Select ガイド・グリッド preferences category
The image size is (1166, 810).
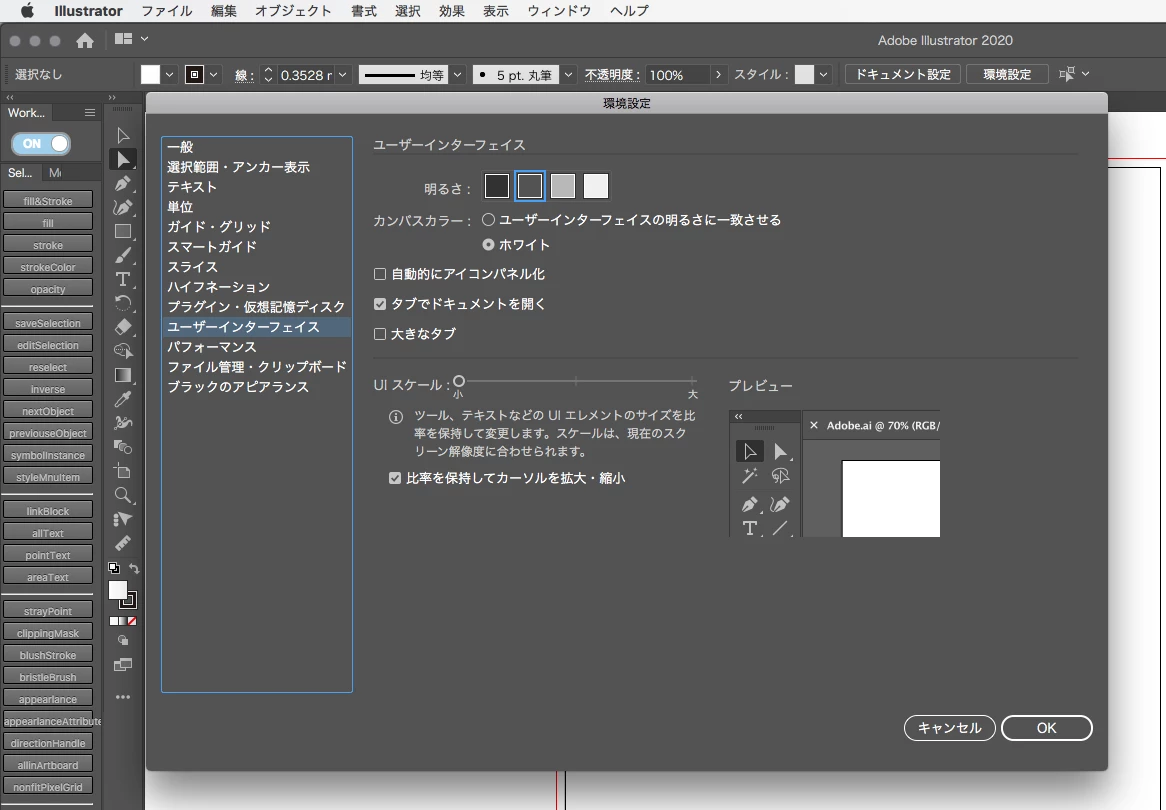tap(257, 226)
